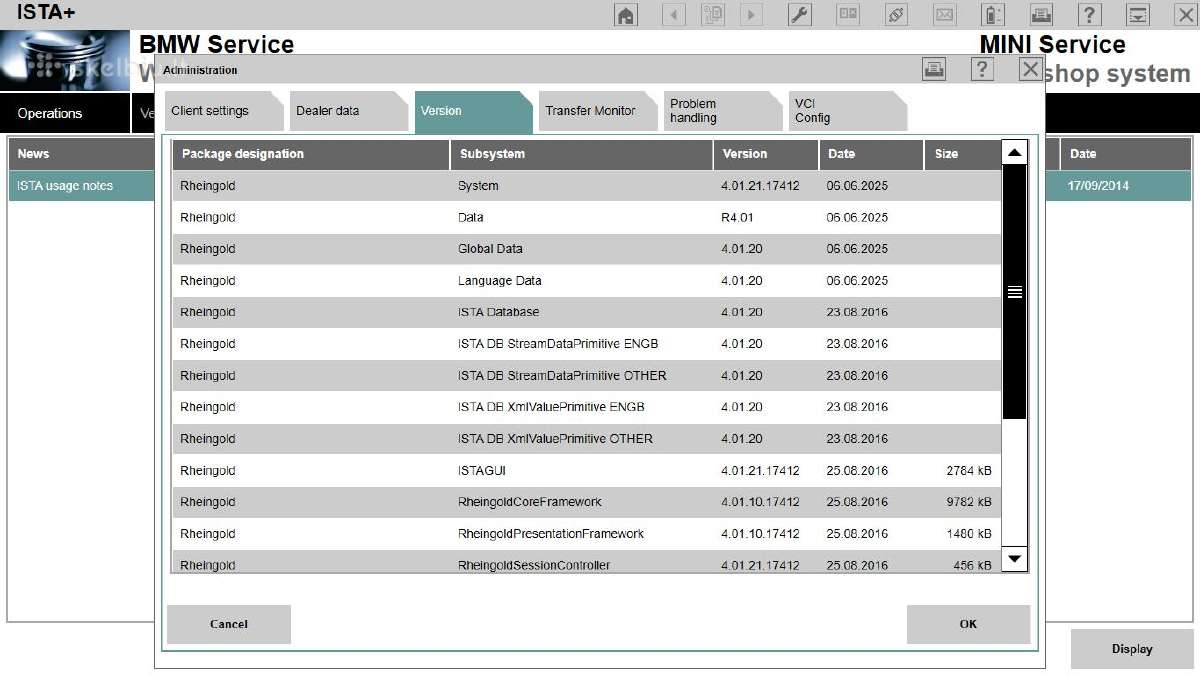1200x675 pixels.
Task: Click the version list scroll-up arrow
Action: 1015,153
